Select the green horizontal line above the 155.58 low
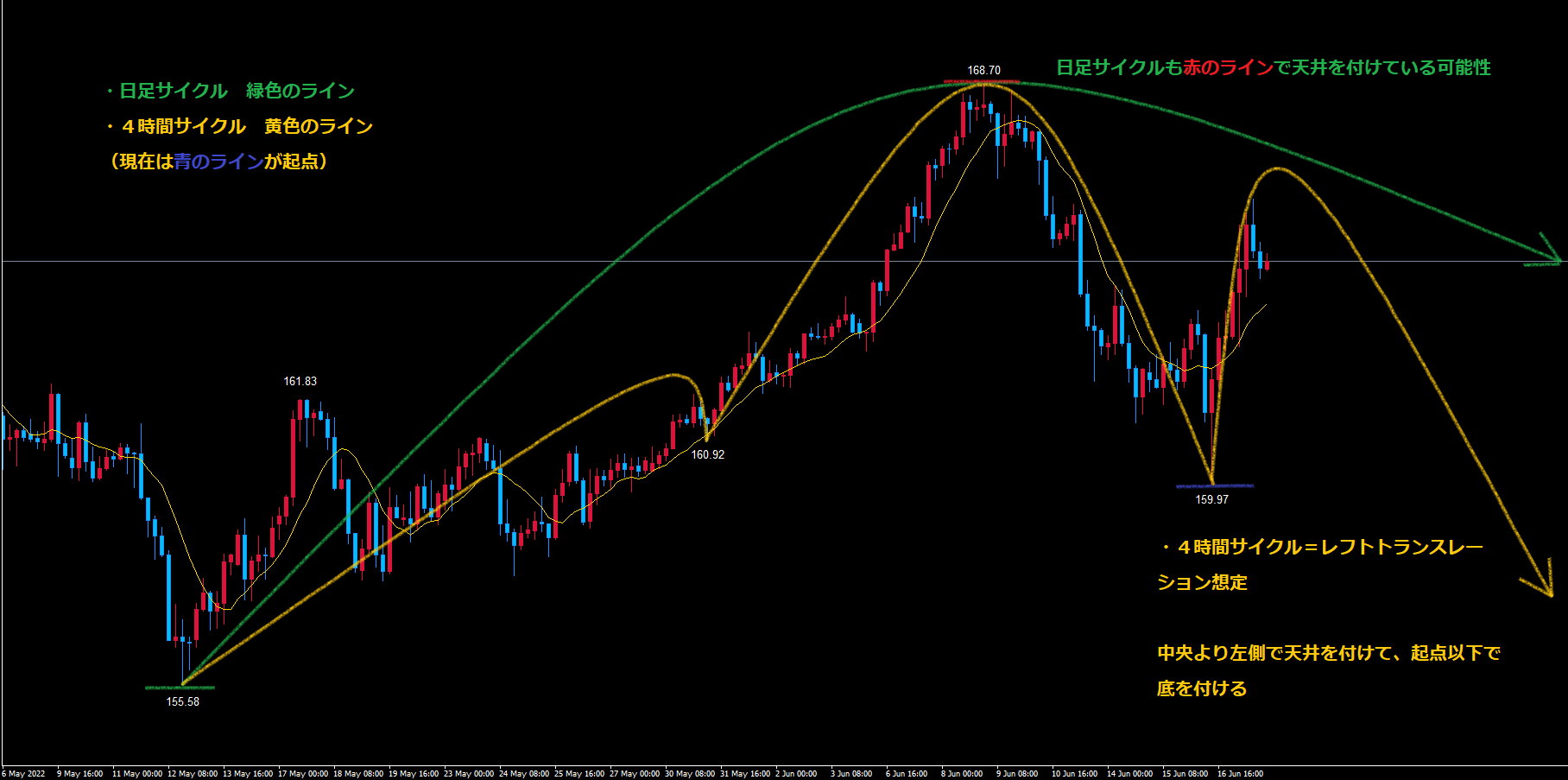This screenshot has width=1568, height=780. [180, 688]
